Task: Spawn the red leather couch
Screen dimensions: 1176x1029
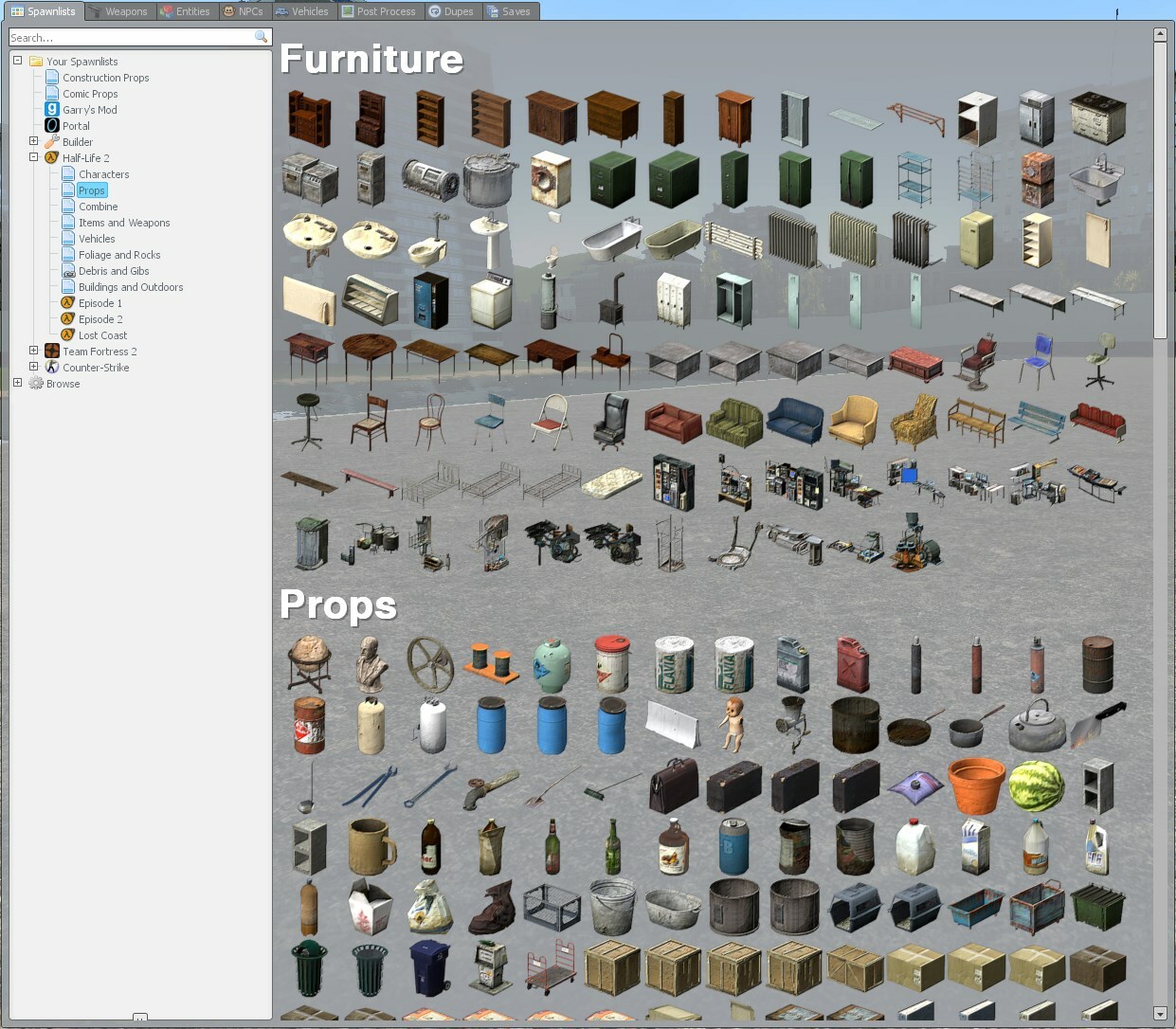Action: tap(673, 423)
